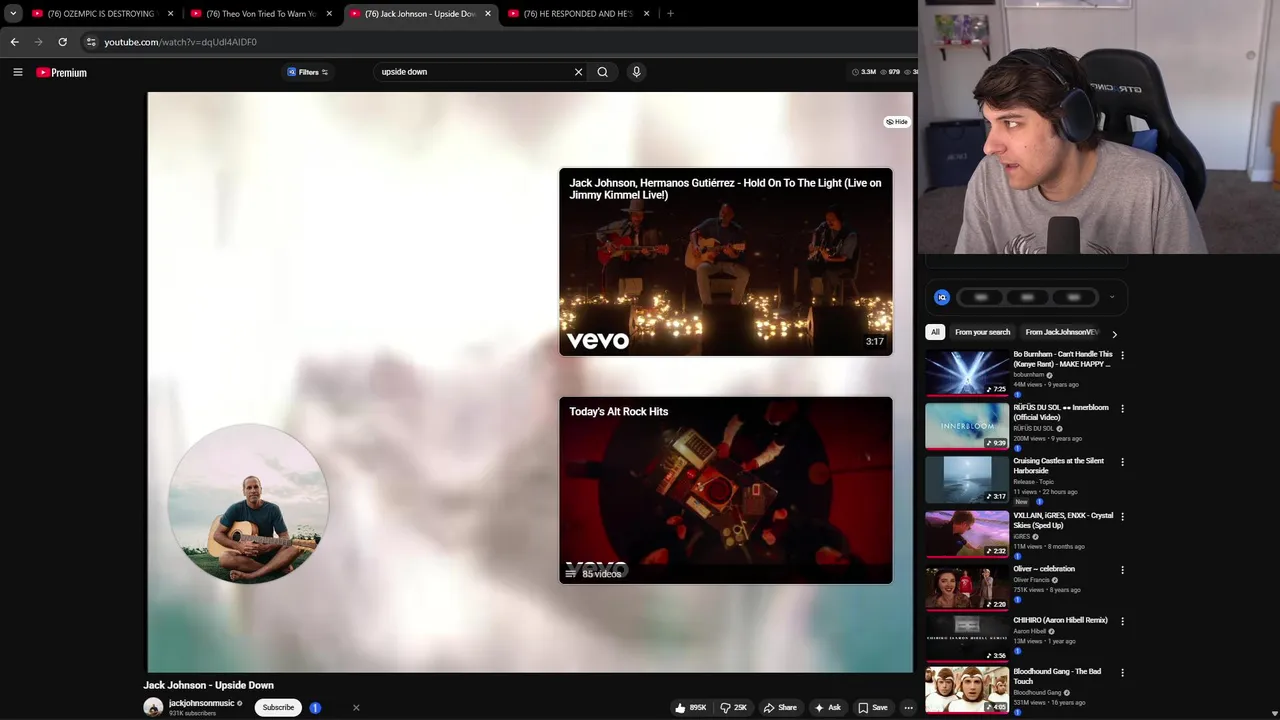Play the Innerbloom thumbnail video

click(x=967, y=426)
